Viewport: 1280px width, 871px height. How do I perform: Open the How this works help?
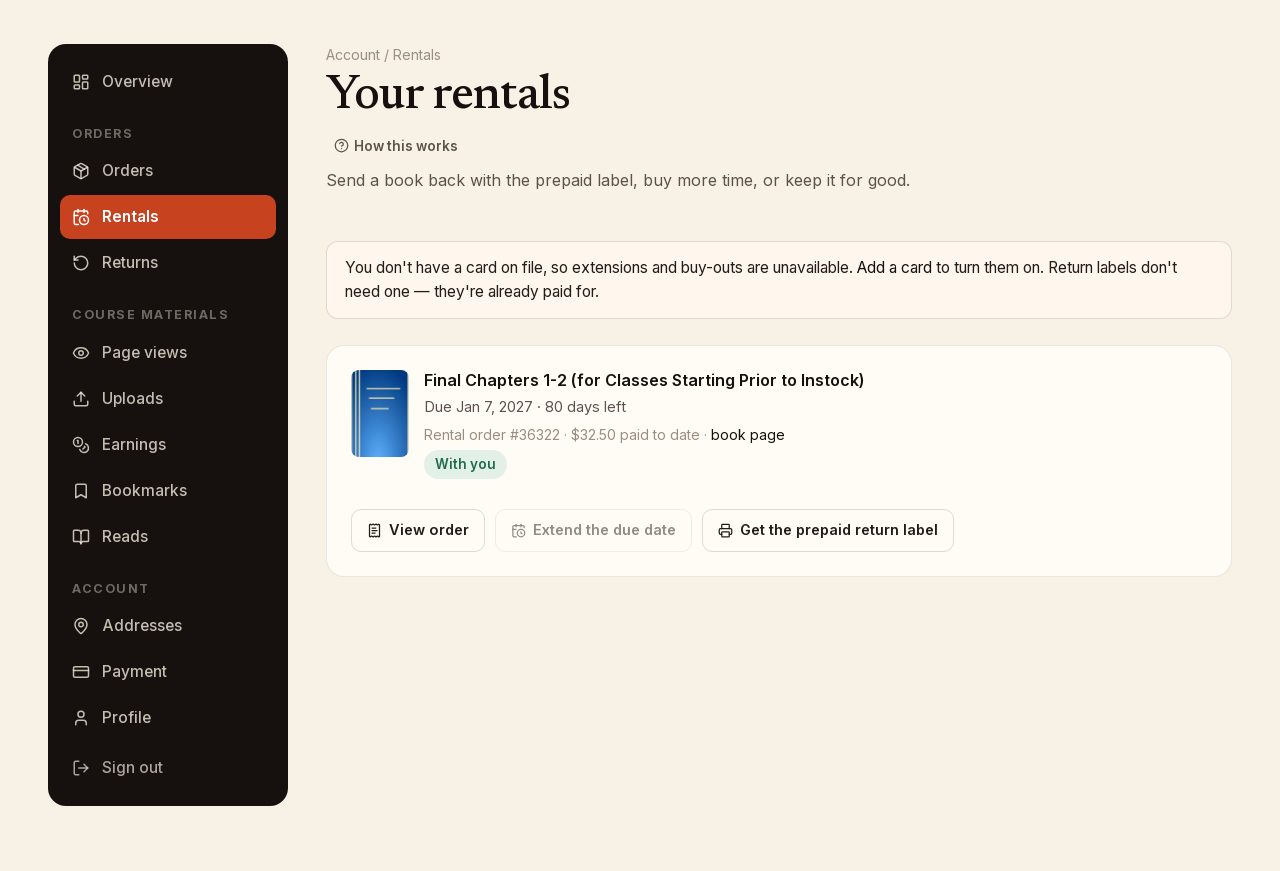coord(396,146)
